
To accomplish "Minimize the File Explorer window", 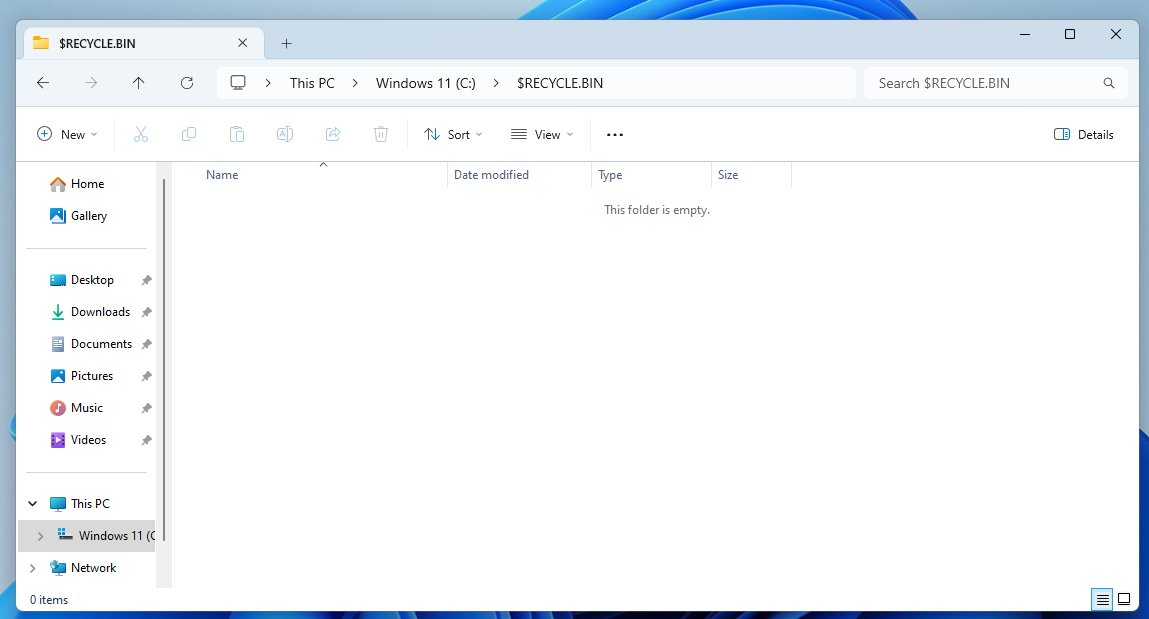I will (1025, 34).
